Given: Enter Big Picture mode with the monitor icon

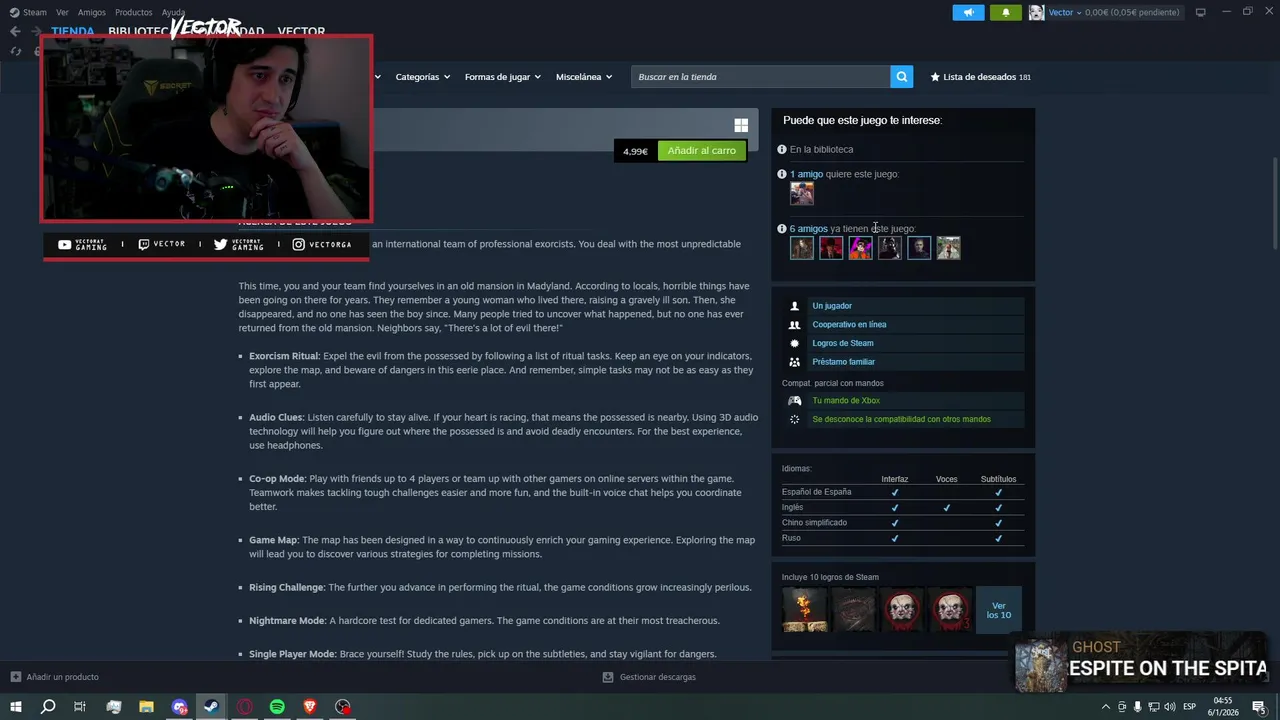Looking at the screenshot, I should [x=1200, y=12].
